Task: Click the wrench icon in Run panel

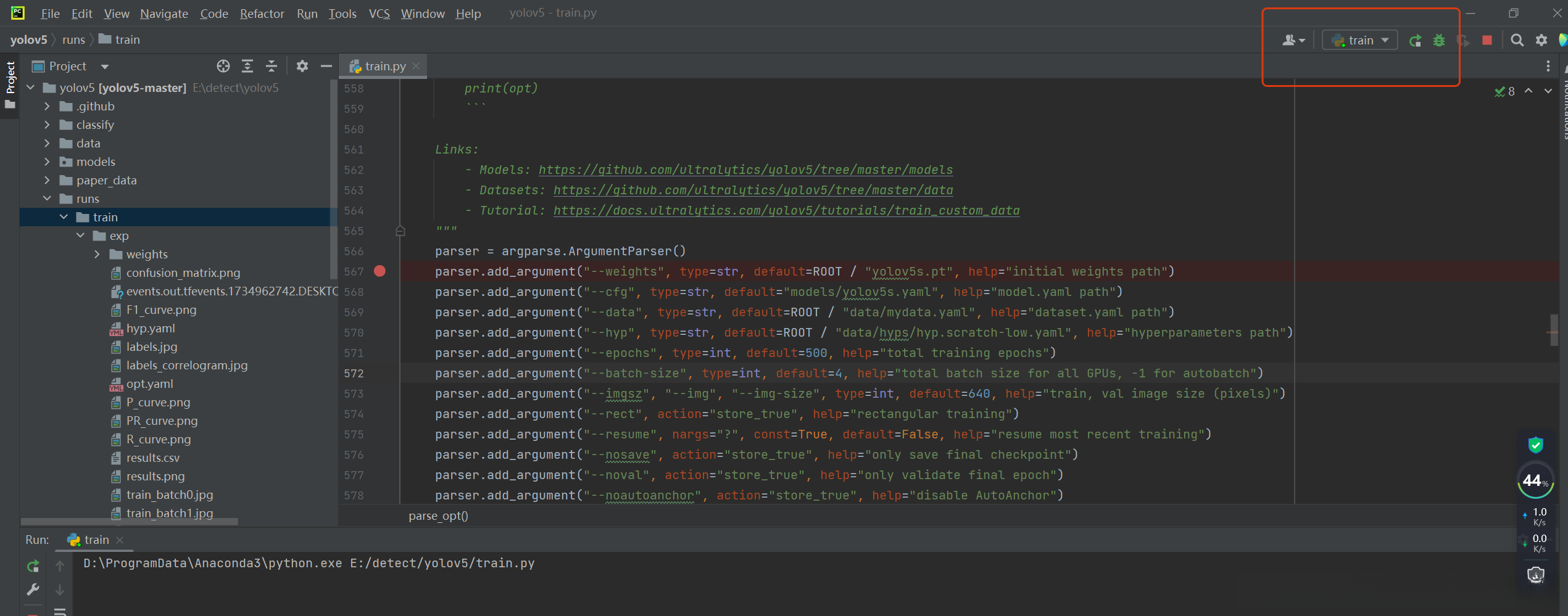Action: tap(33, 590)
